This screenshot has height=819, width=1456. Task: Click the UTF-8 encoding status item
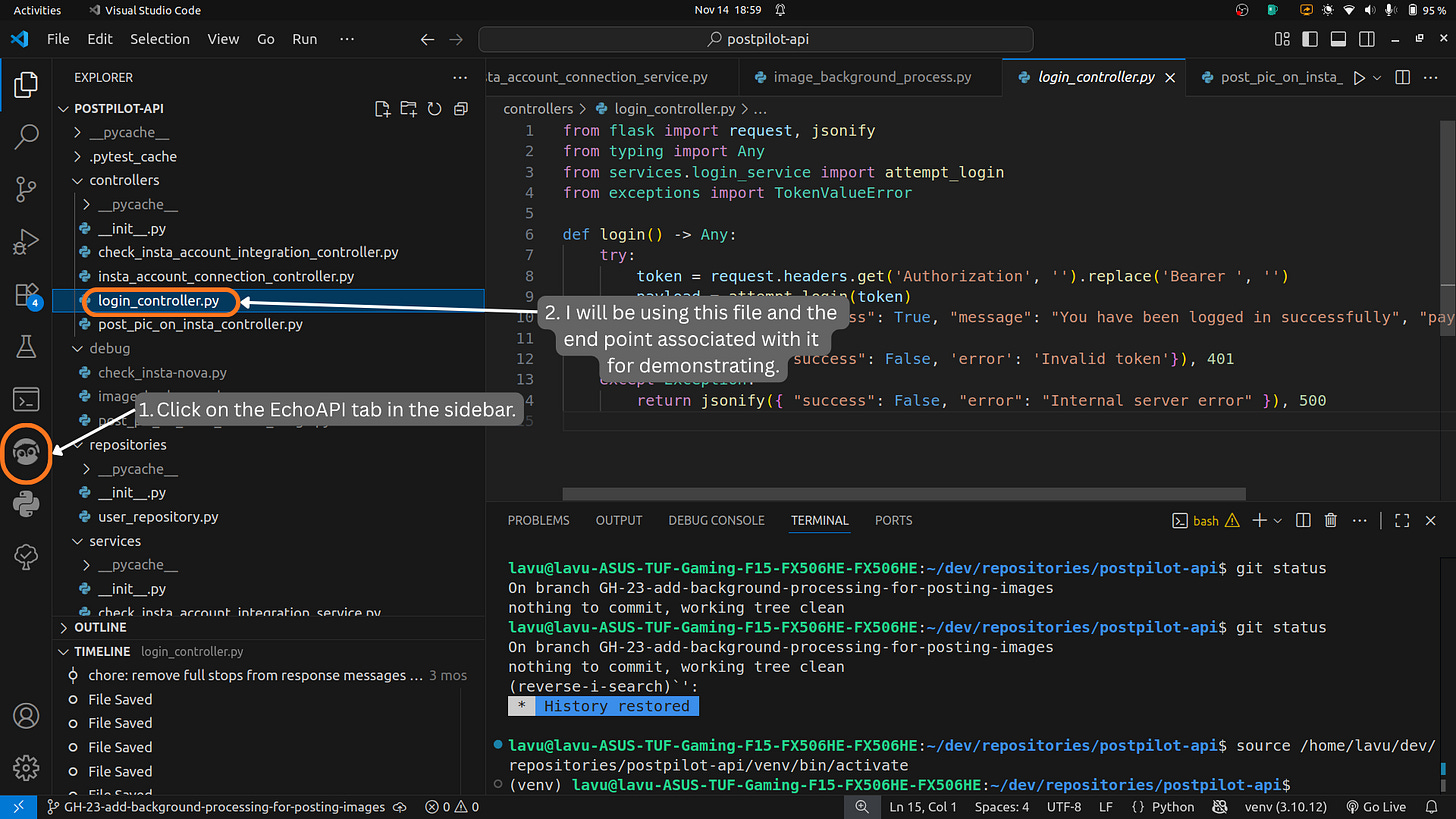click(1063, 807)
